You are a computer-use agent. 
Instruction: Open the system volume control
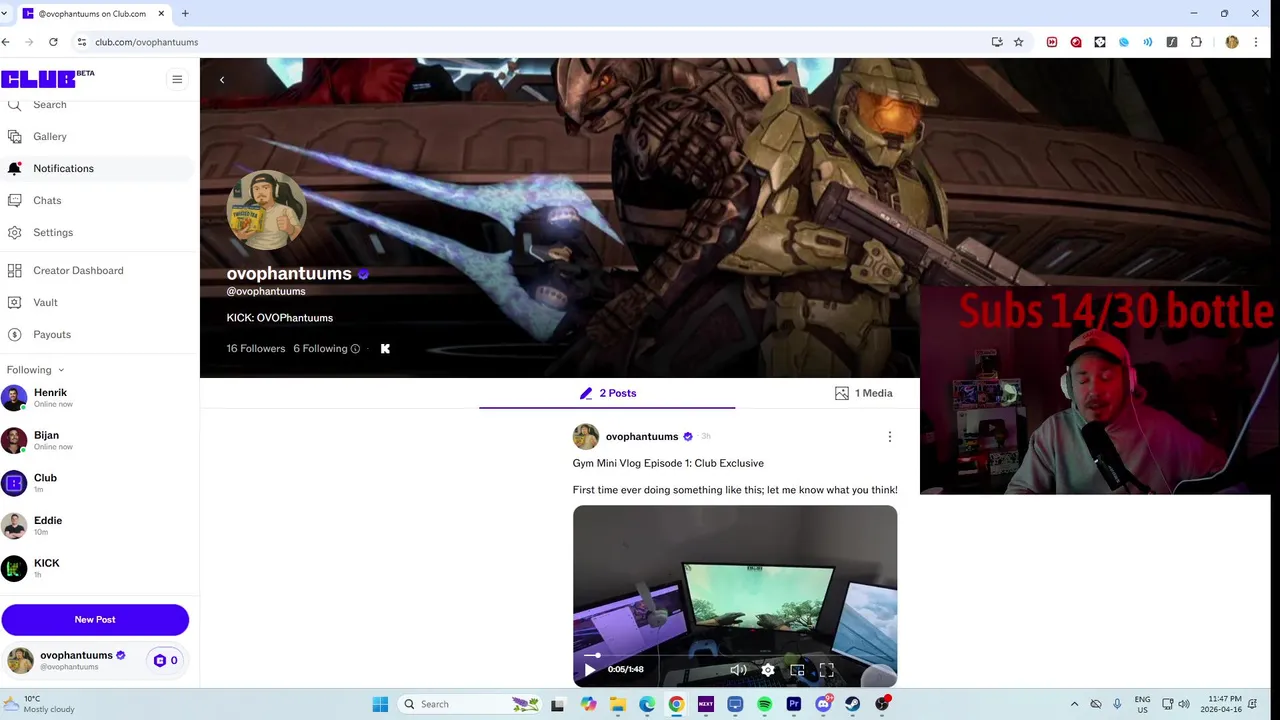(x=1185, y=704)
